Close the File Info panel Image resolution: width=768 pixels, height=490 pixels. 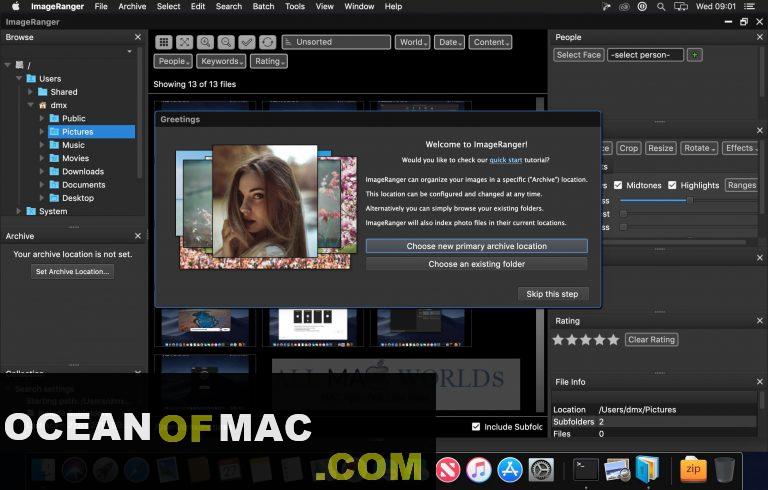(760, 381)
